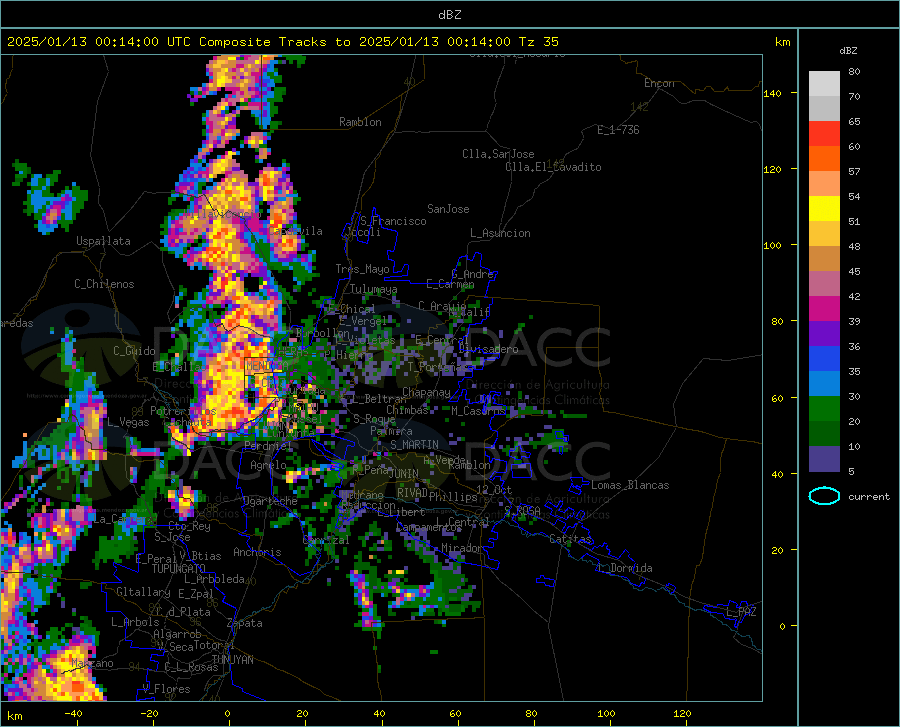Click the dBZ title at top
This screenshot has height=727, width=900.
pyautogui.click(x=449, y=15)
